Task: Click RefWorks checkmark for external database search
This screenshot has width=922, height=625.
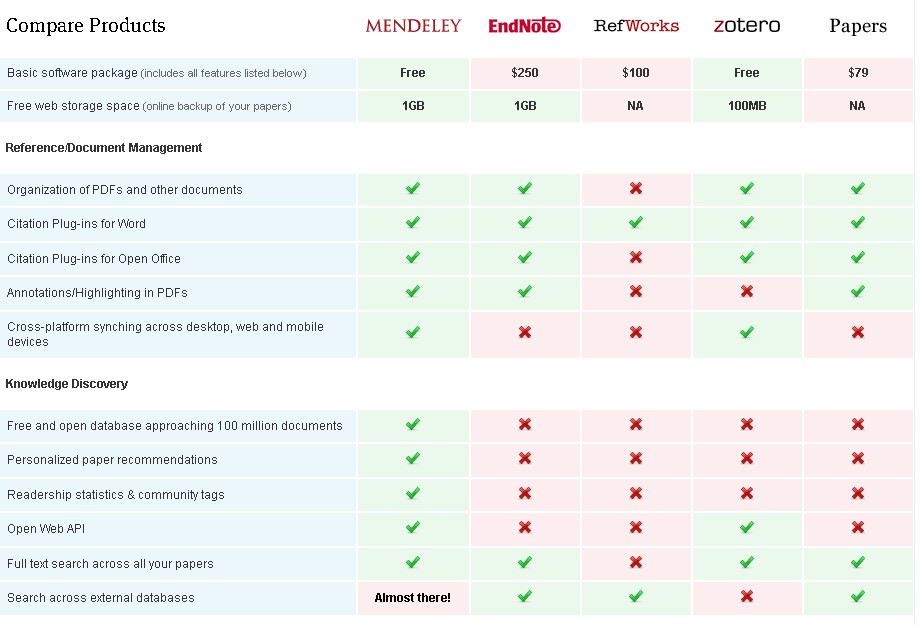Action: coord(636,596)
